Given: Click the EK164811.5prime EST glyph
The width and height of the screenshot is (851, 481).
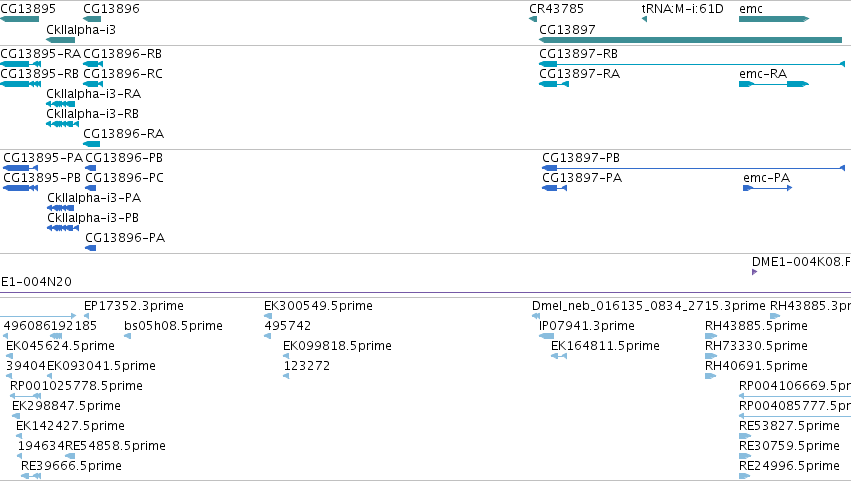Looking at the screenshot, I should [x=559, y=356].
